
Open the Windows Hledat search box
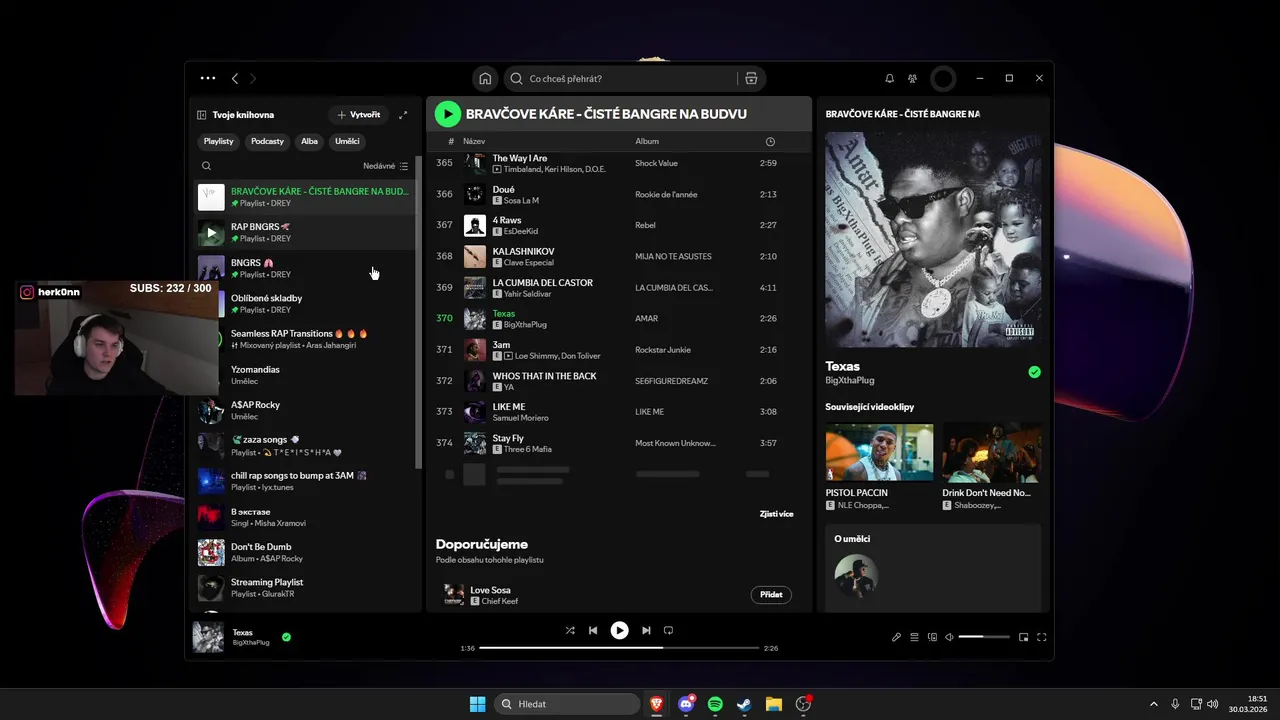(x=566, y=704)
